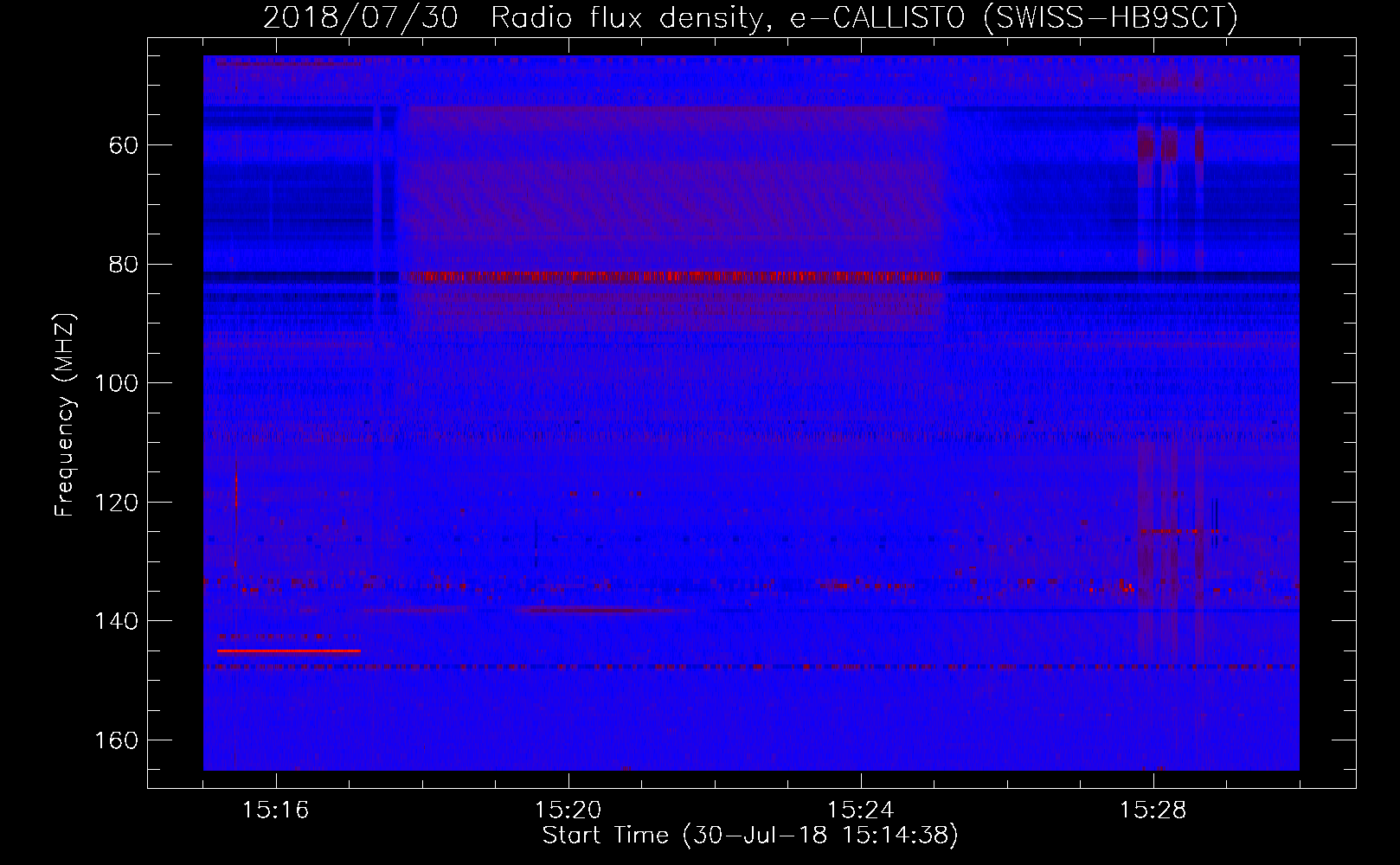Click the 15:24 time tick label
This screenshot has width=1400, height=865.
point(861,811)
